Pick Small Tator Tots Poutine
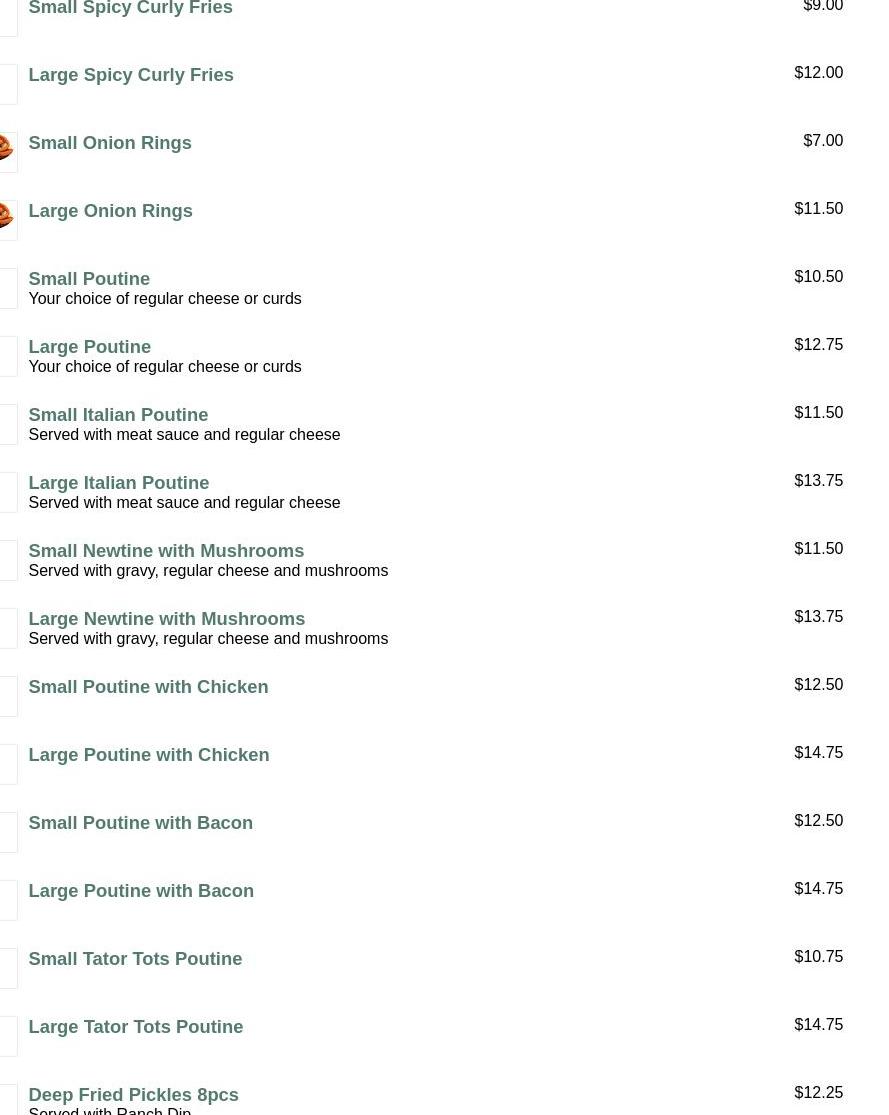The width and height of the screenshot is (889, 1115). click(135, 959)
